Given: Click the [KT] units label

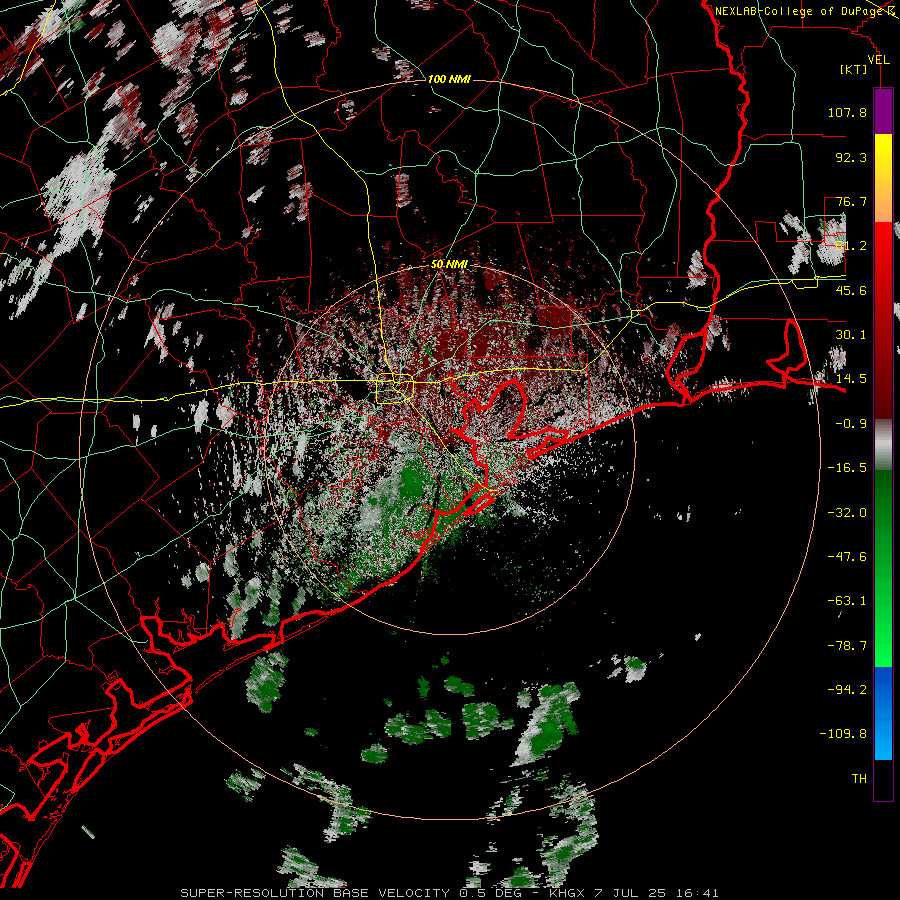Looking at the screenshot, I should (x=853, y=69).
